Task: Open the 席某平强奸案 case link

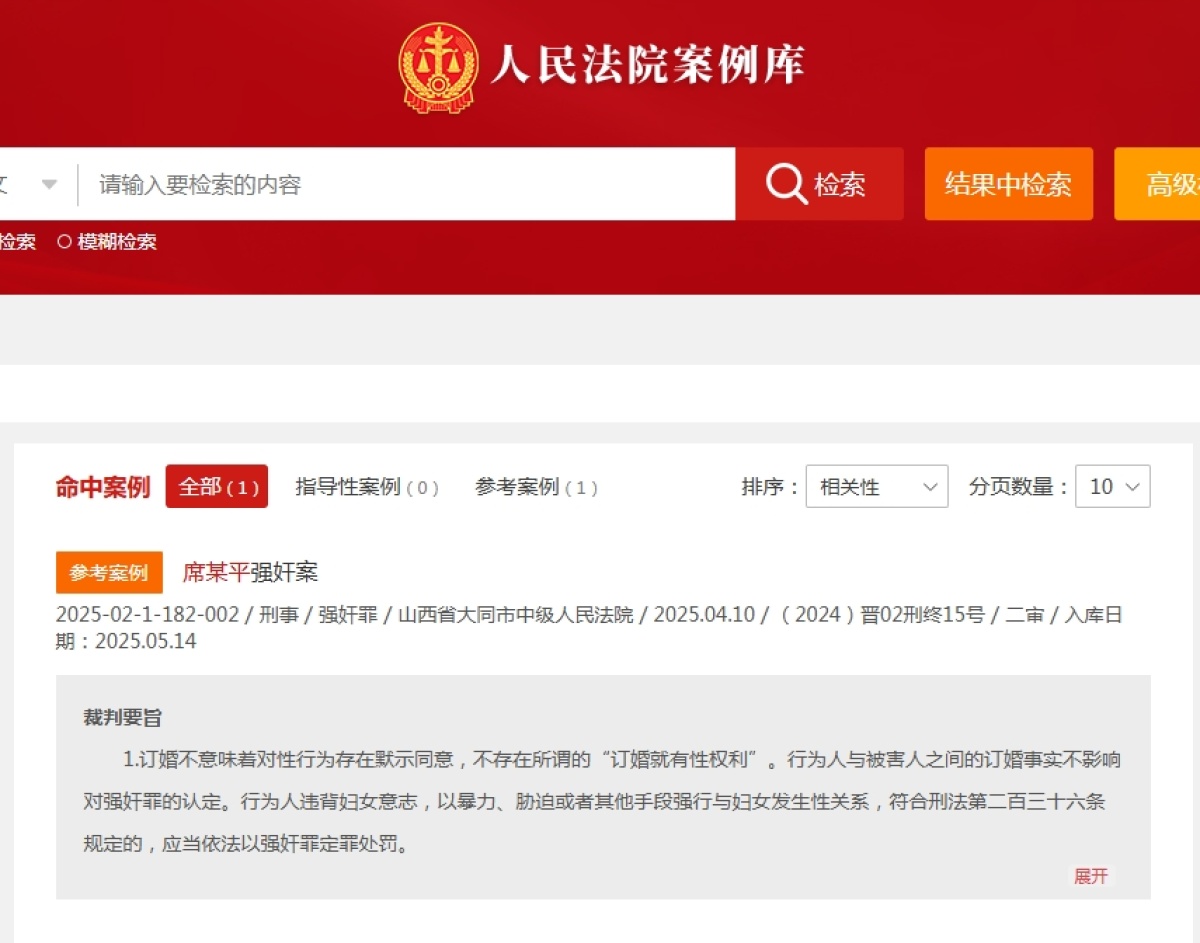Action: point(250,572)
